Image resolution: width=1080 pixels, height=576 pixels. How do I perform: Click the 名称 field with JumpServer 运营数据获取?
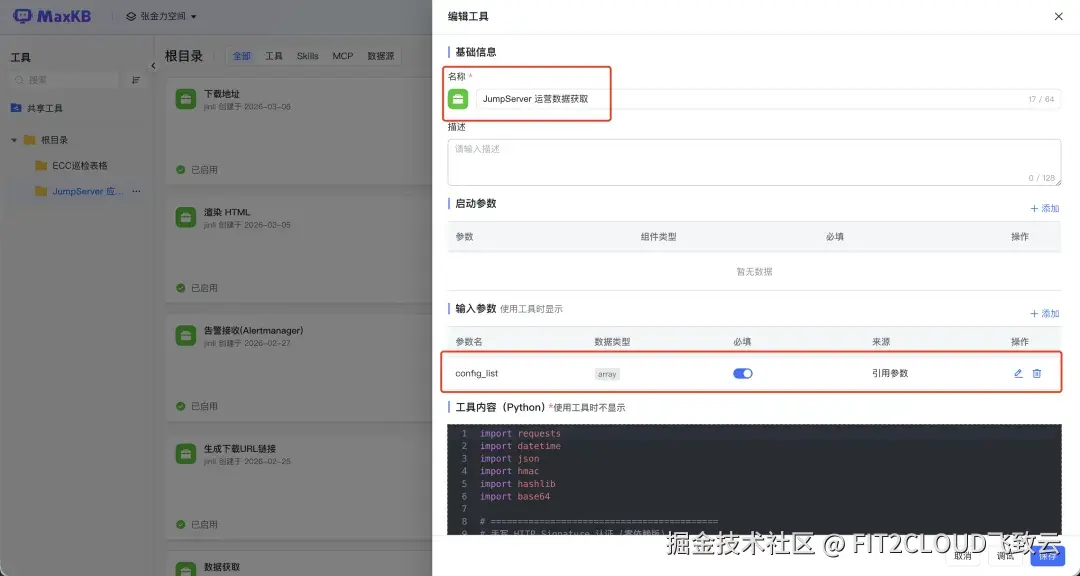pyautogui.click(x=768, y=99)
